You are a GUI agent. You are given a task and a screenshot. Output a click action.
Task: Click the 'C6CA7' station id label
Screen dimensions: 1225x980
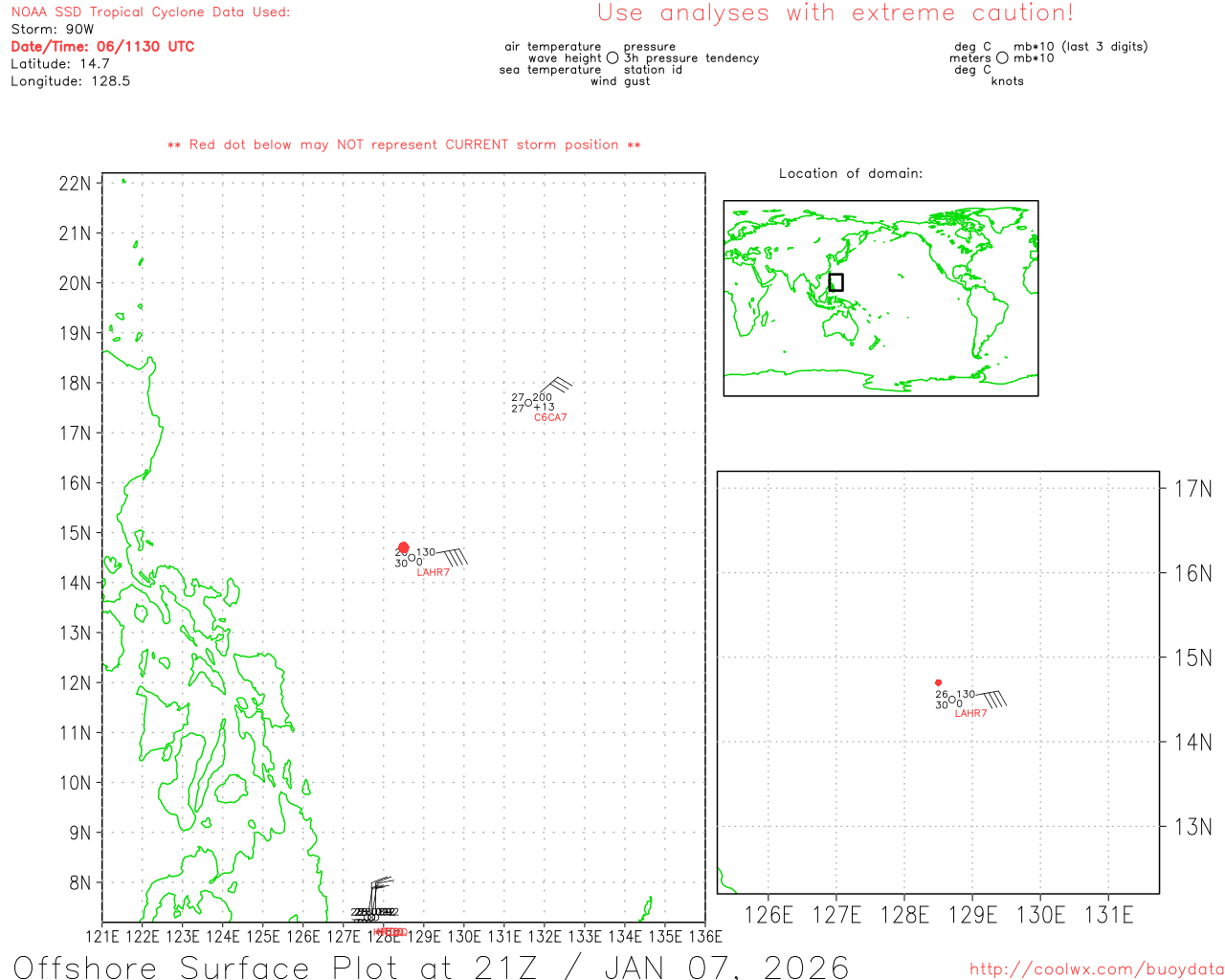(550, 417)
